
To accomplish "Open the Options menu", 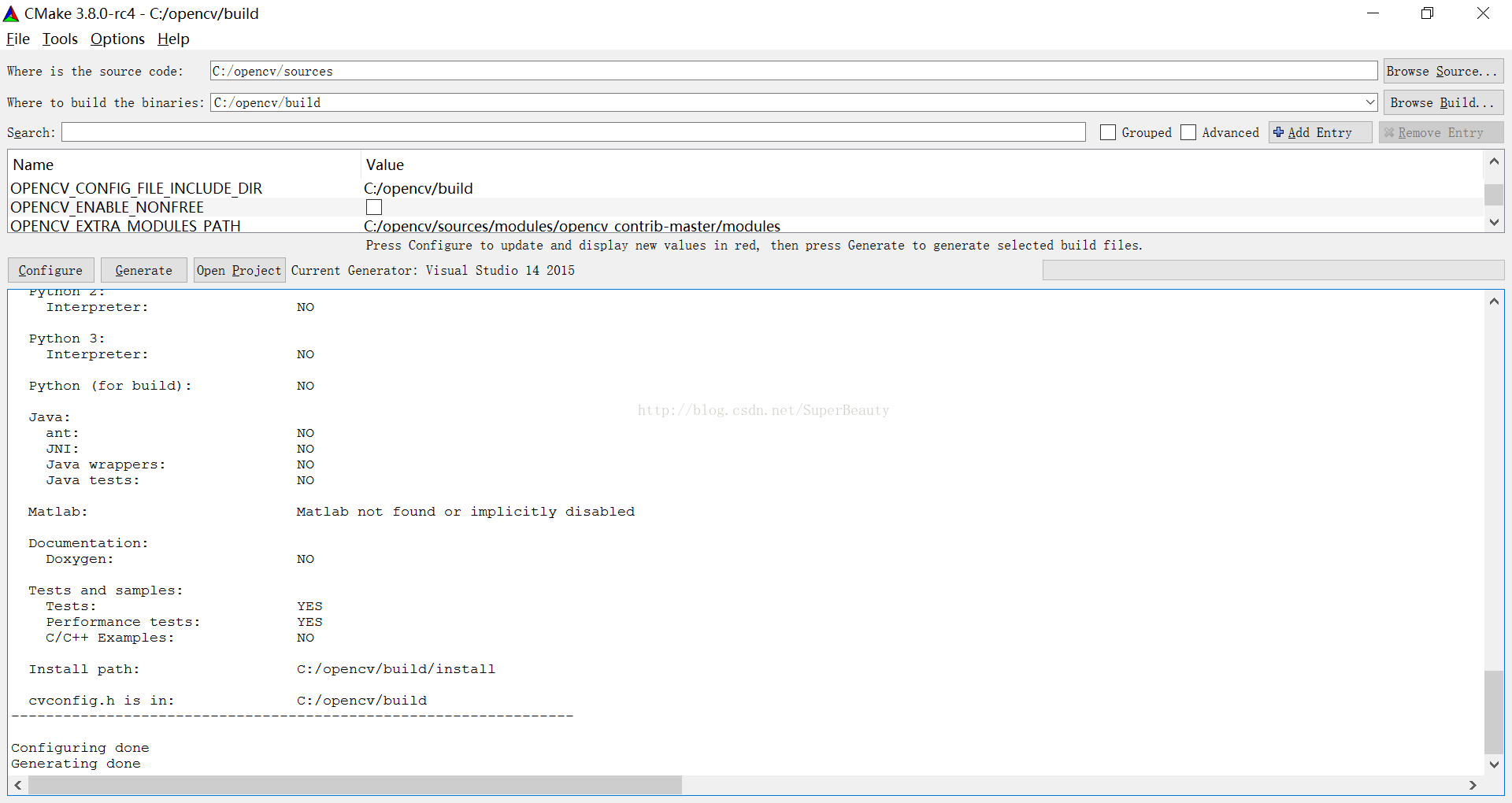I will pos(117,39).
